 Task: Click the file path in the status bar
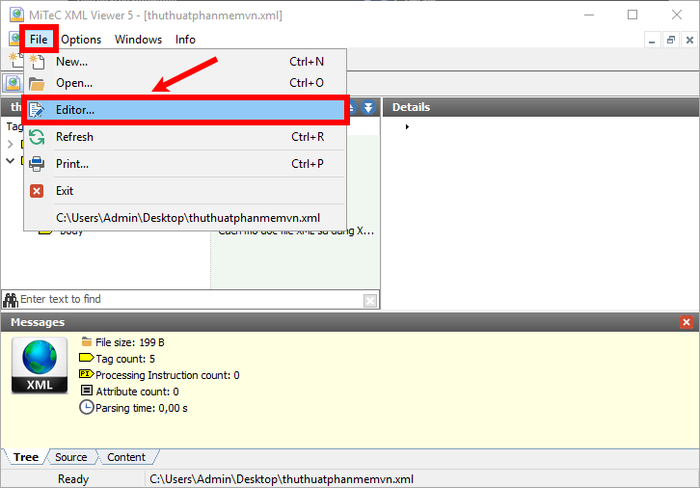pos(281,479)
